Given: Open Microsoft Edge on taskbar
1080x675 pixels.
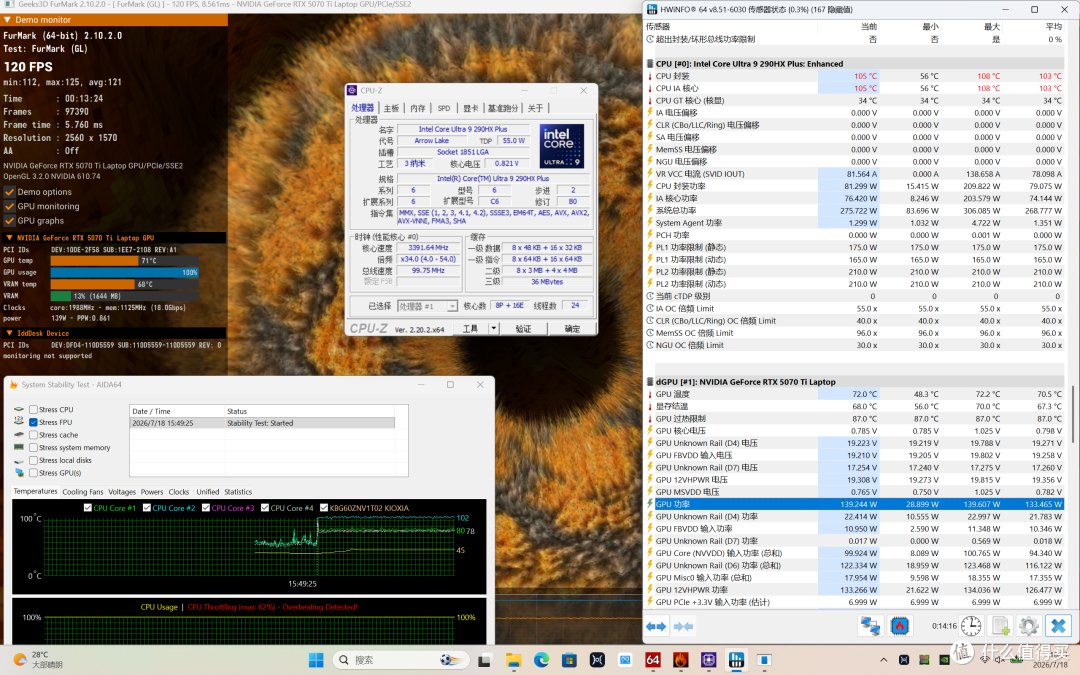Looking at the screenshot, I should [x=541, y=660].
